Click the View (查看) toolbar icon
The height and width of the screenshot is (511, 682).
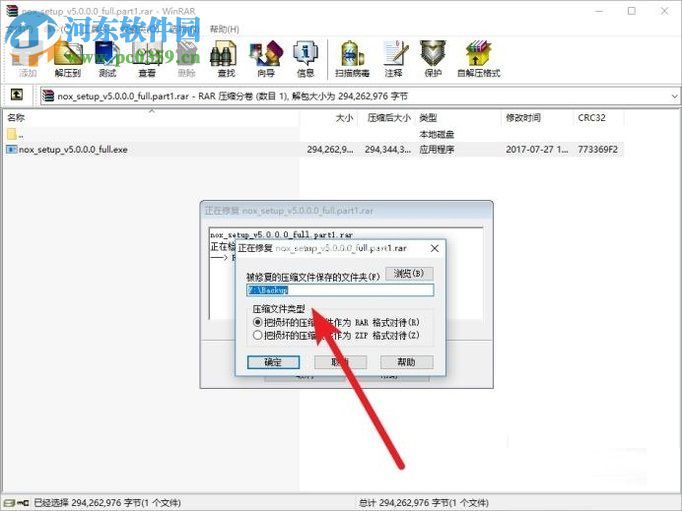coord(147,59)
